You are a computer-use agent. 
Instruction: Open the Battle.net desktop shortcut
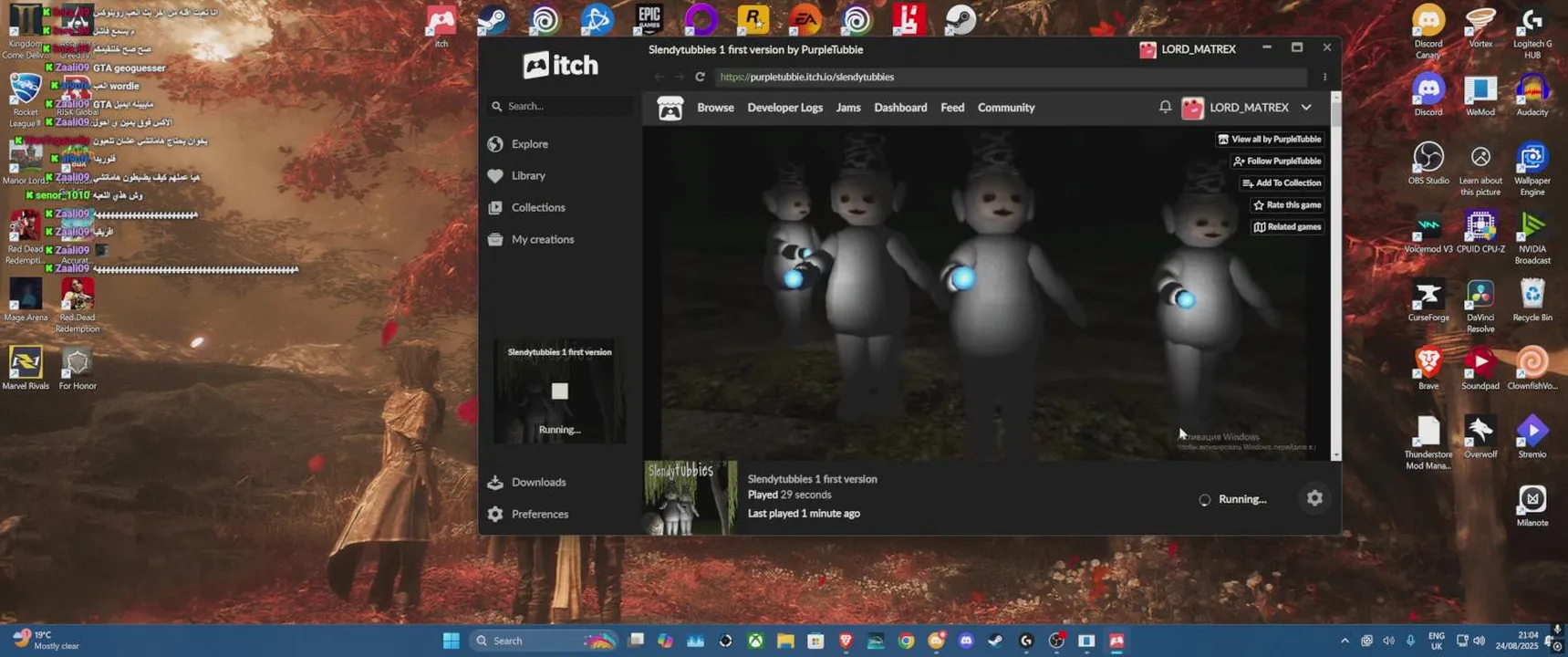(597, 19)
